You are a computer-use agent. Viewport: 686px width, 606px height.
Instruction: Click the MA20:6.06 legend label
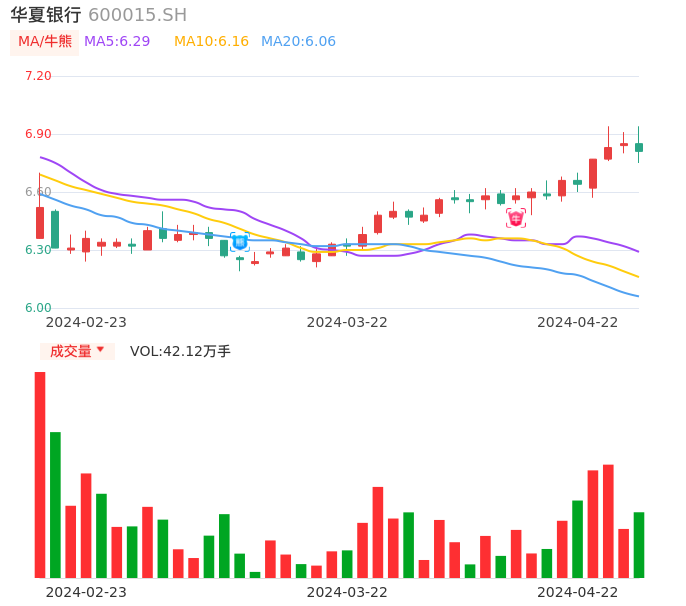click(x=298, y=42)
